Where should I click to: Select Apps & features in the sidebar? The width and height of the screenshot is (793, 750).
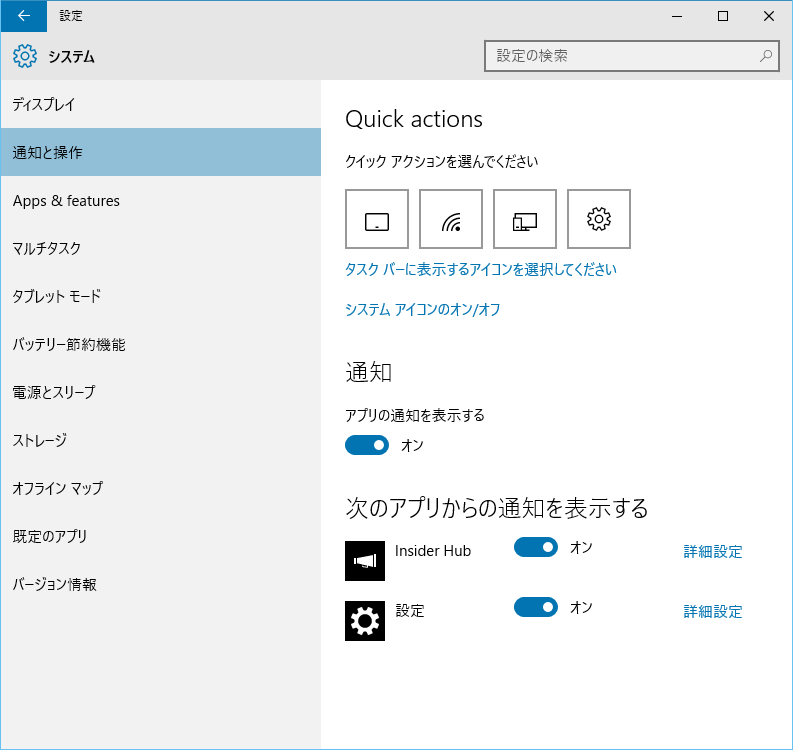[x=161, y=200]
